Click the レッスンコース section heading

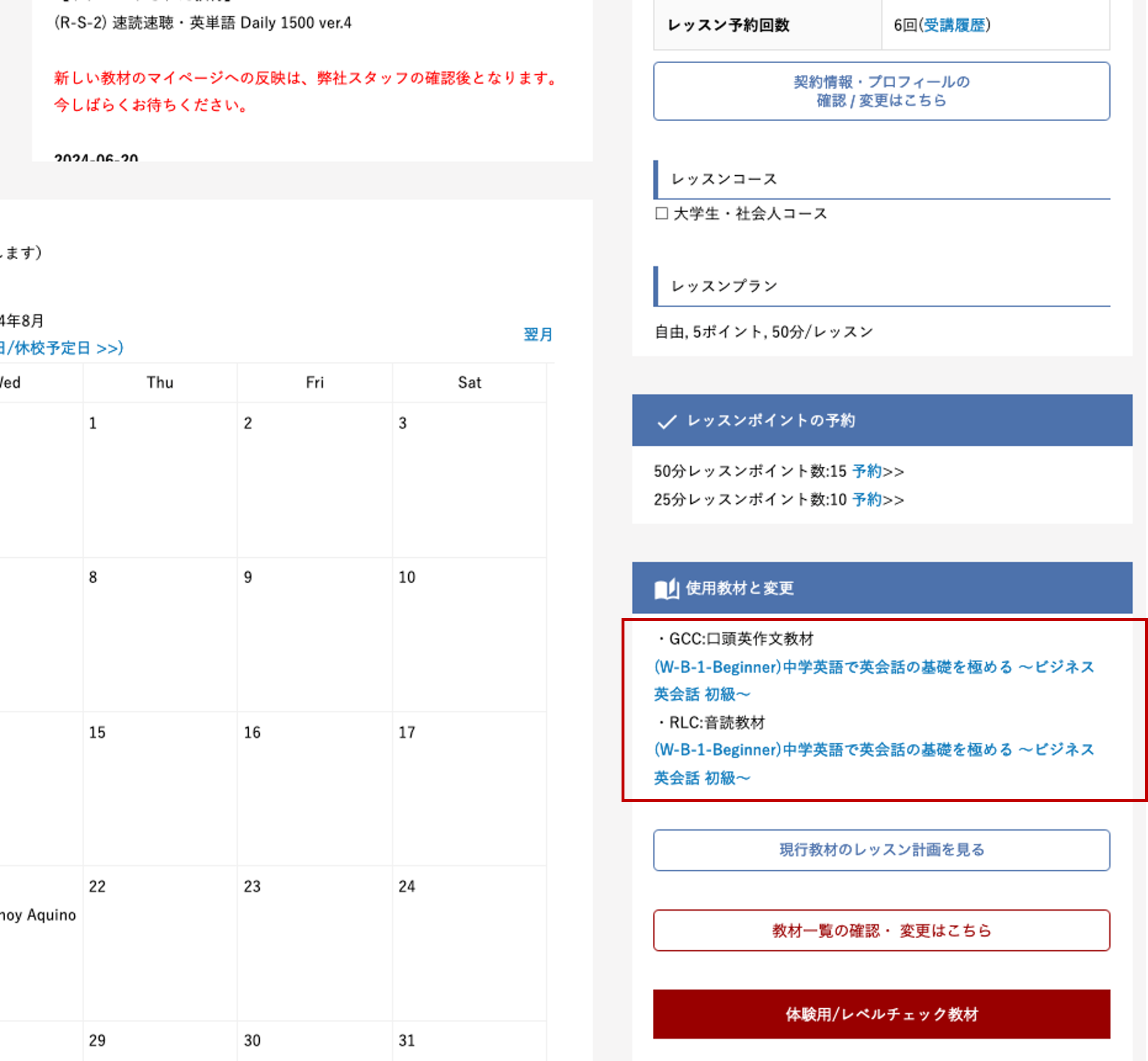click(881, 179)
